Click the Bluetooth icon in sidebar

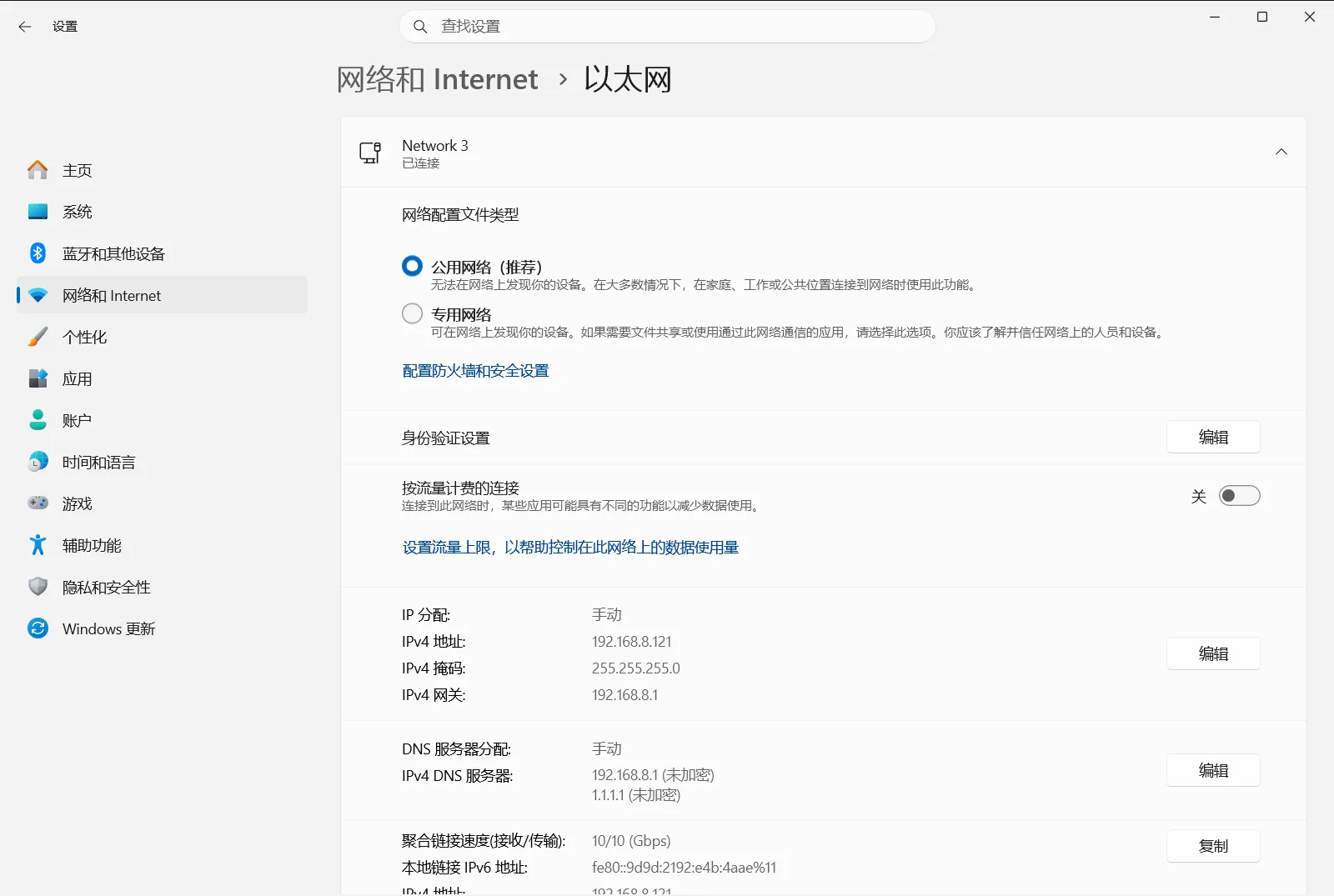click(38, 253)
